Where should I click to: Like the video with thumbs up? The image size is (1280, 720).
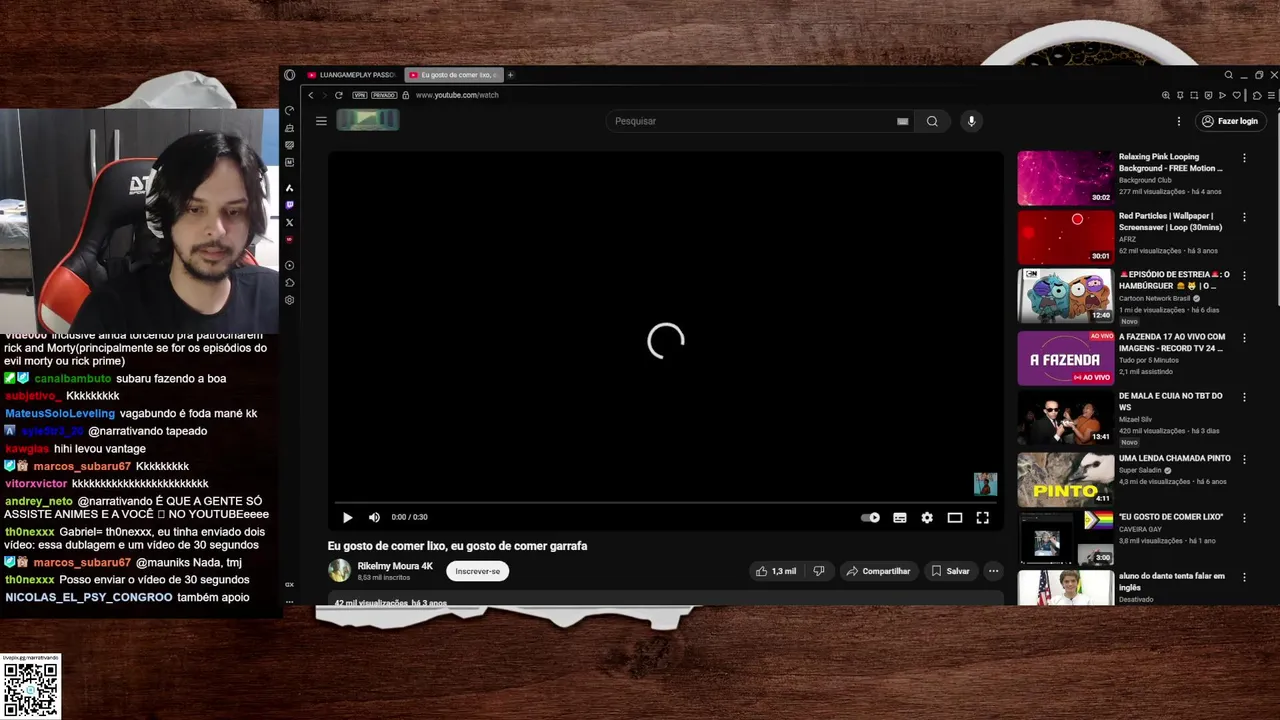776,571
